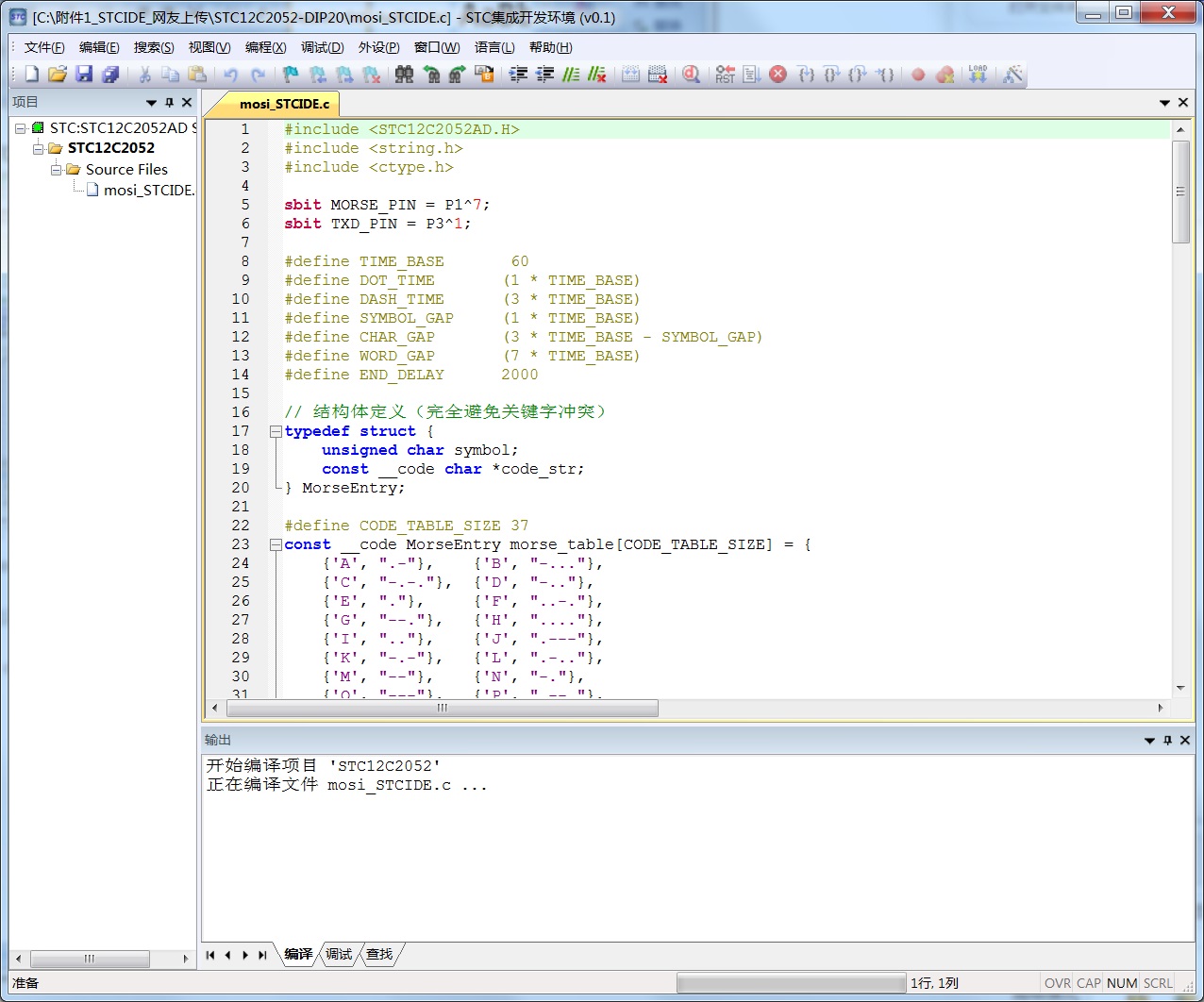Close the 项目 project panel
The width and height of the screenshot is (1204, 1002).
tap(187, 102)
